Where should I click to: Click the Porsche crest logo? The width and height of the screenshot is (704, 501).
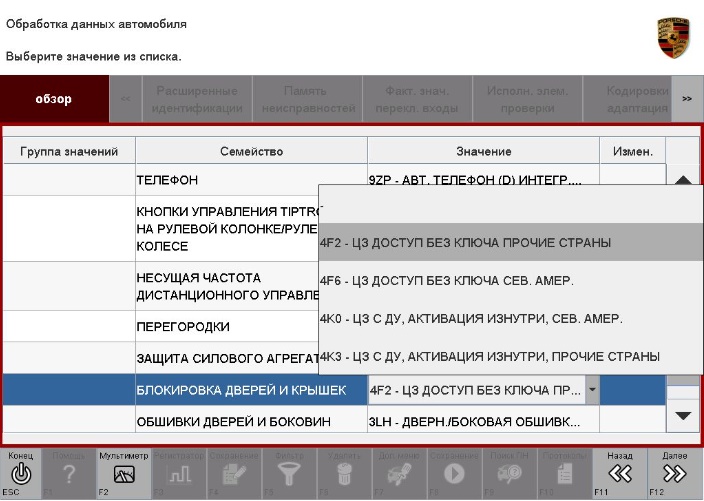point(673,37)
